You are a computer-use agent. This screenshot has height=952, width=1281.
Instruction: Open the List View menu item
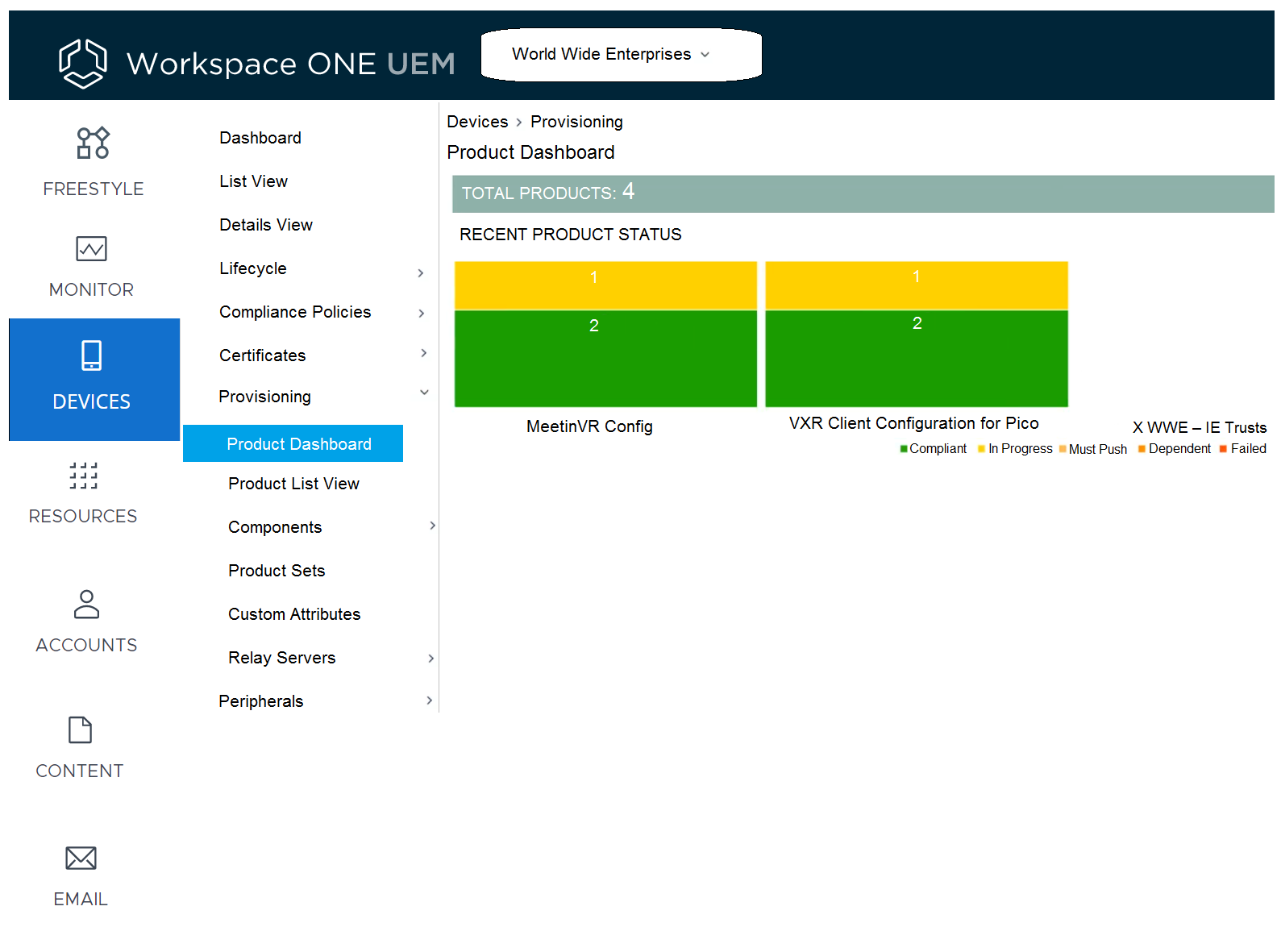(x=253, y=181)
